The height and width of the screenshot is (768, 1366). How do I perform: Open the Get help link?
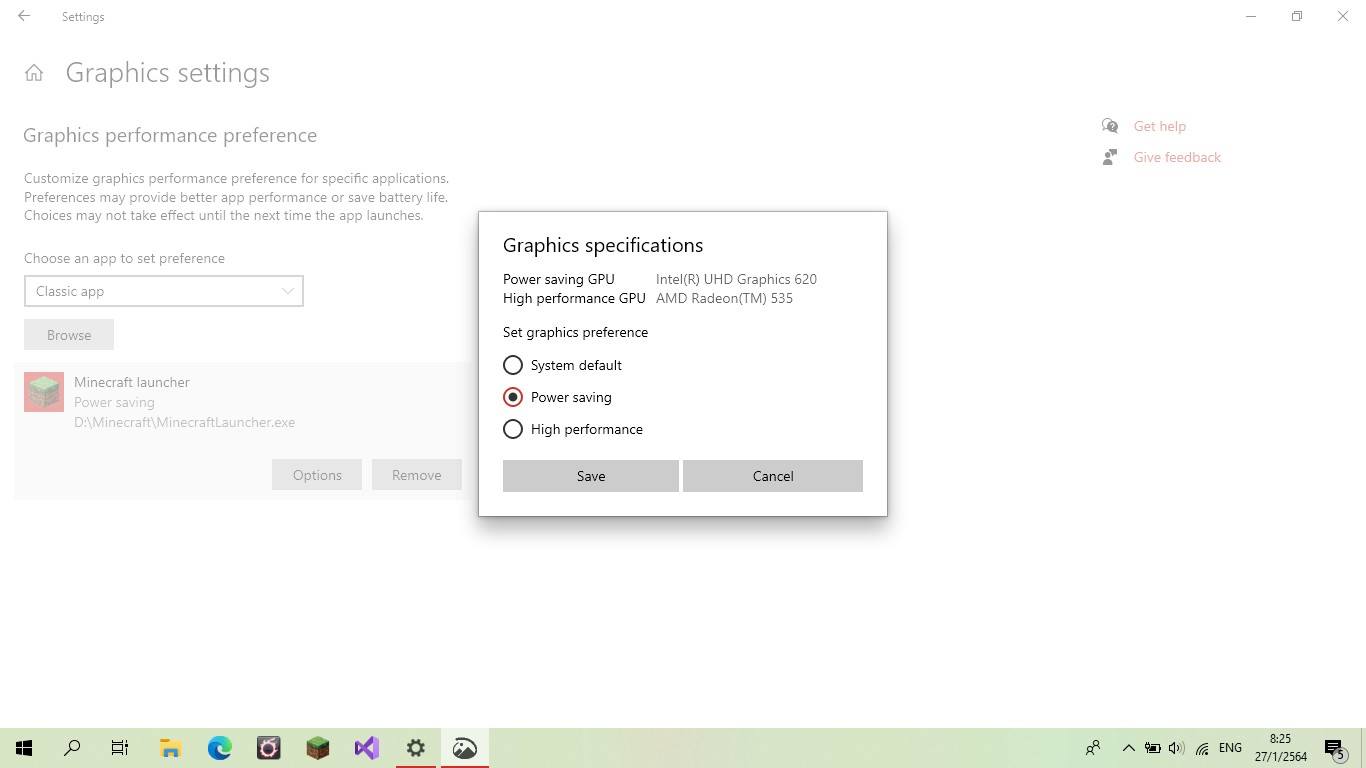click(1159, 126)
